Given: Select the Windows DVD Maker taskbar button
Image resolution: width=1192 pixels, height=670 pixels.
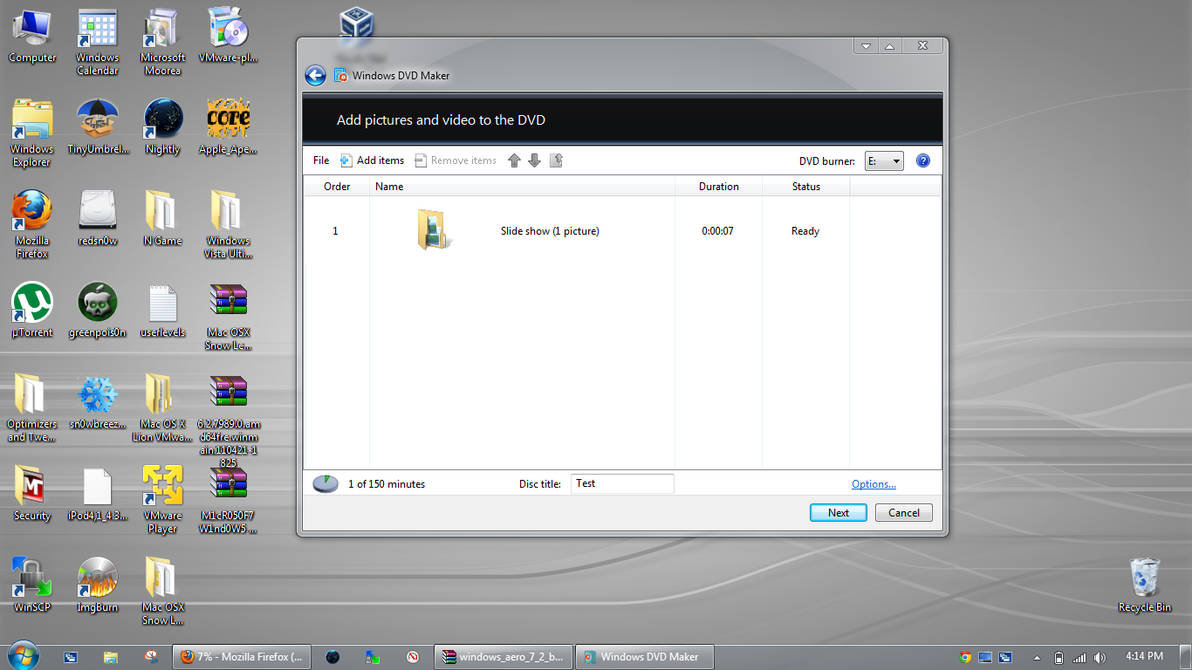Looking at the screenshot, I should coord(644,657).
